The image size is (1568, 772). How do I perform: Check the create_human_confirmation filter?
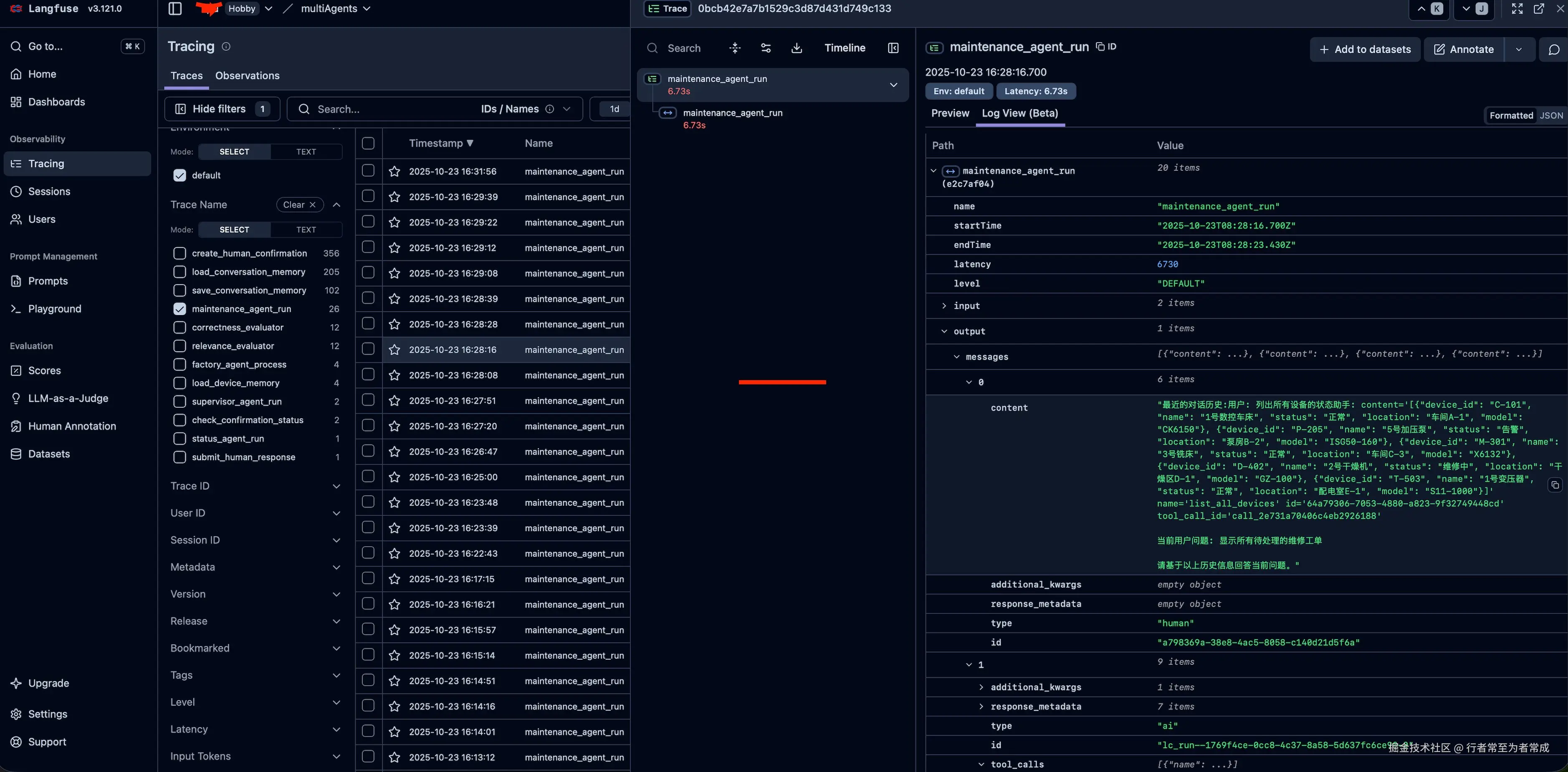point(180,253)
